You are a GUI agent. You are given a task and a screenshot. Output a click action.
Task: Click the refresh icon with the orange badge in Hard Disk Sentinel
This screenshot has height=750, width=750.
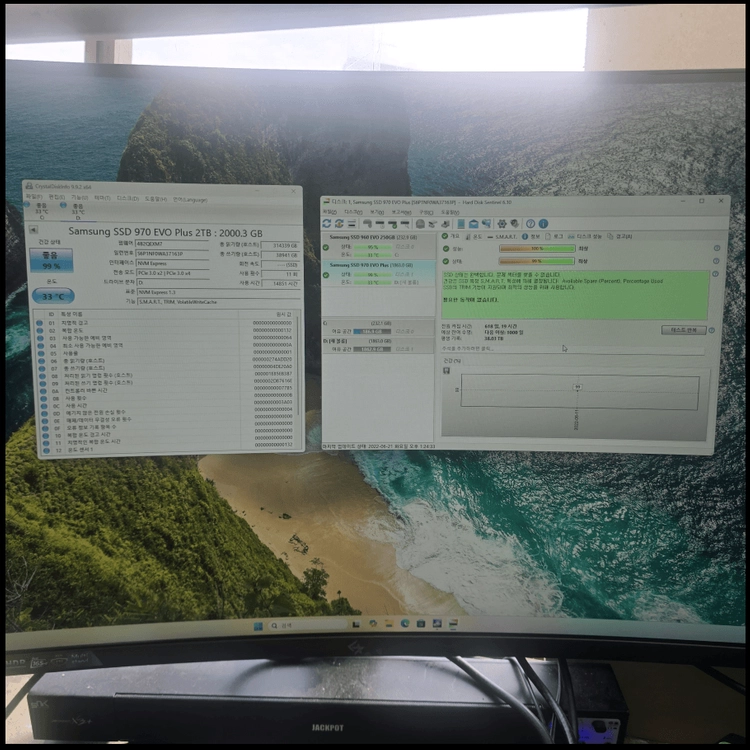(339, 223)
